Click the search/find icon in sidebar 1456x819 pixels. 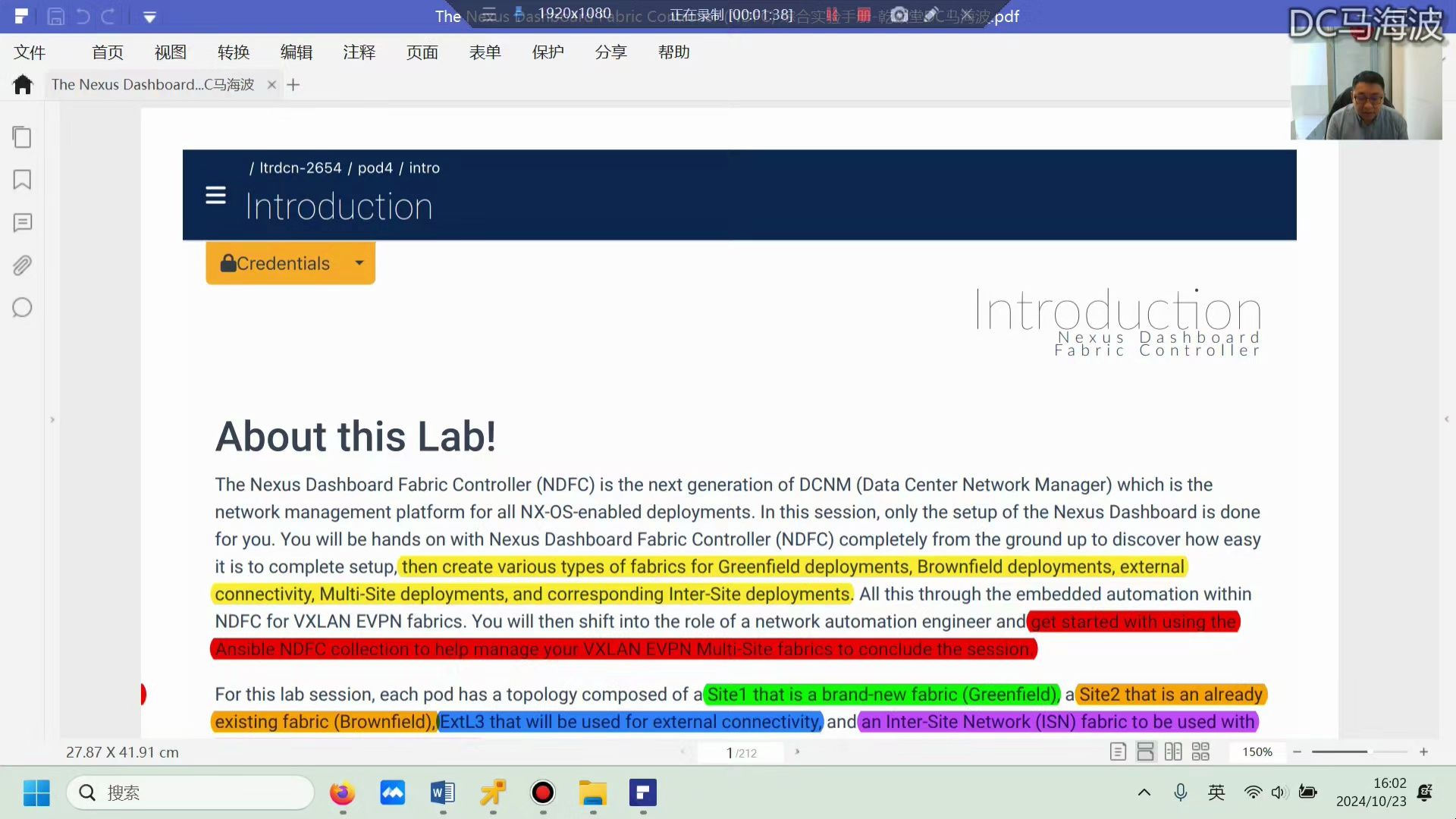[22, 308]
